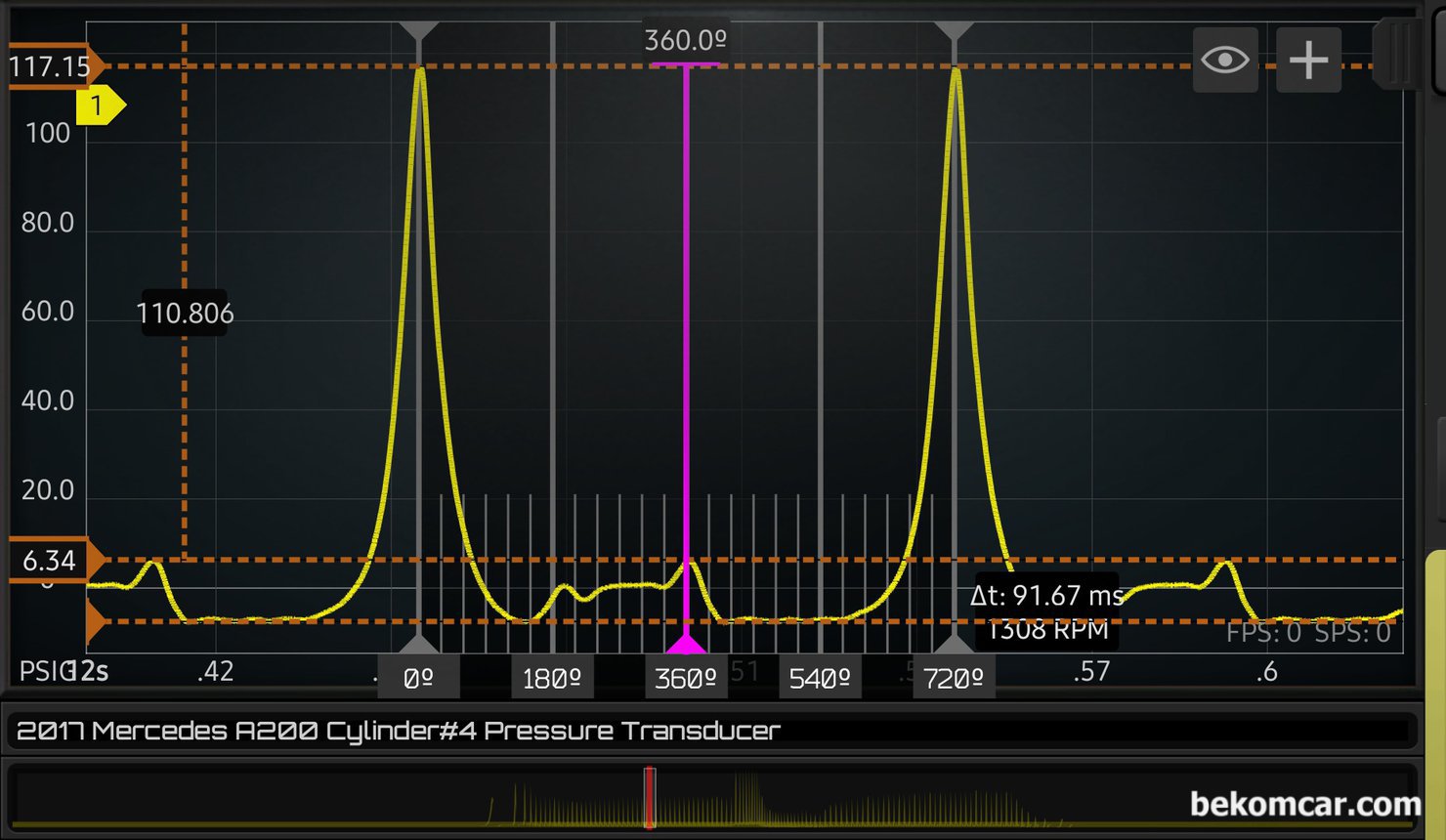The width and height of the screenshot is (1446, 840).
Task: Click the 110.806 delta value label
Action: tap(185, 314)
